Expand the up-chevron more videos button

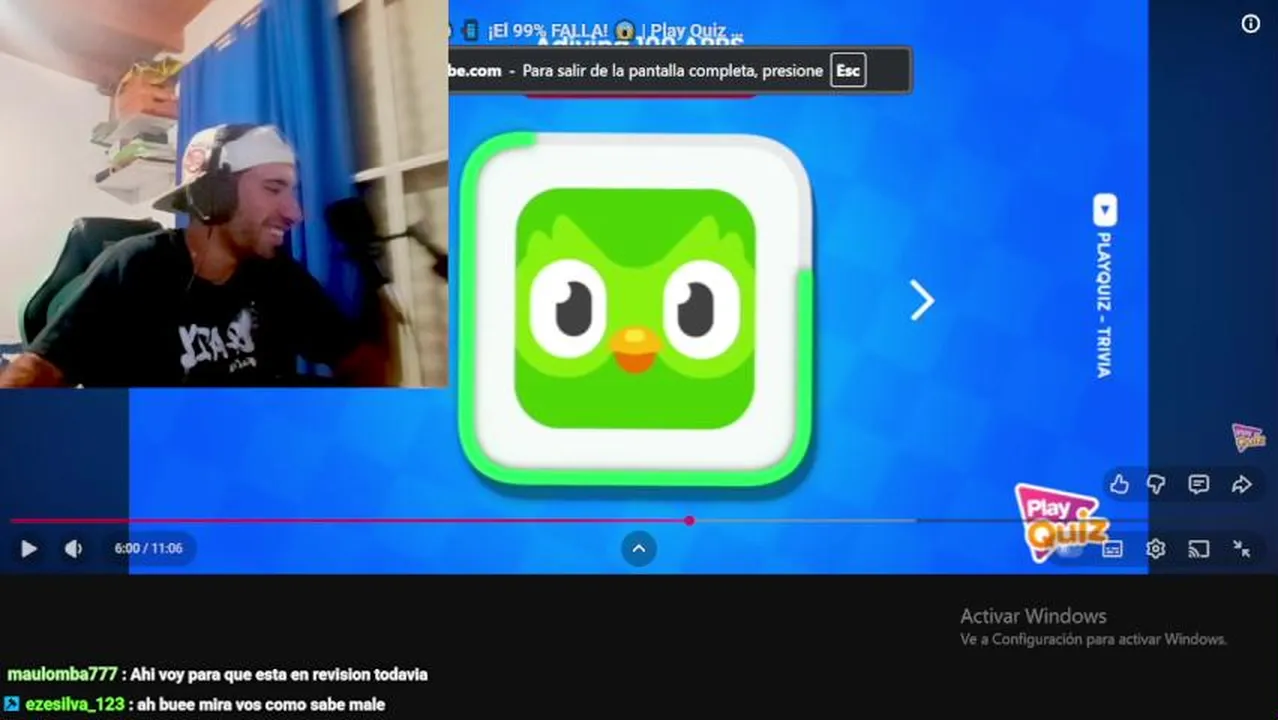tap(639, 548)
